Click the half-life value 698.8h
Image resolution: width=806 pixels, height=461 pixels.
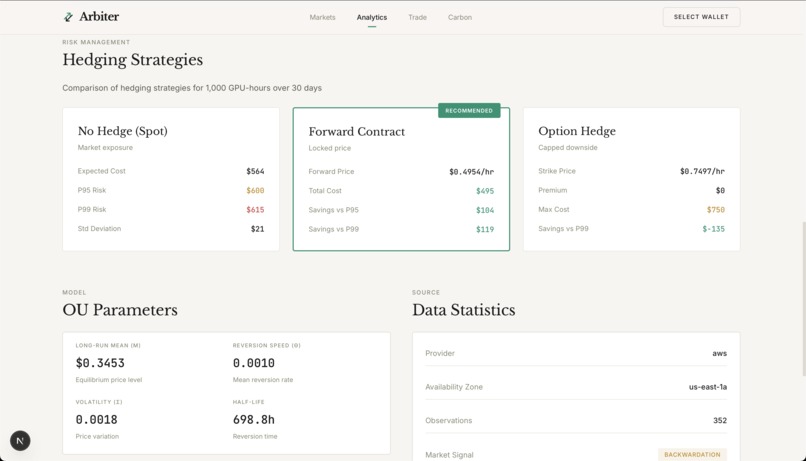click(x=253, y=419)
